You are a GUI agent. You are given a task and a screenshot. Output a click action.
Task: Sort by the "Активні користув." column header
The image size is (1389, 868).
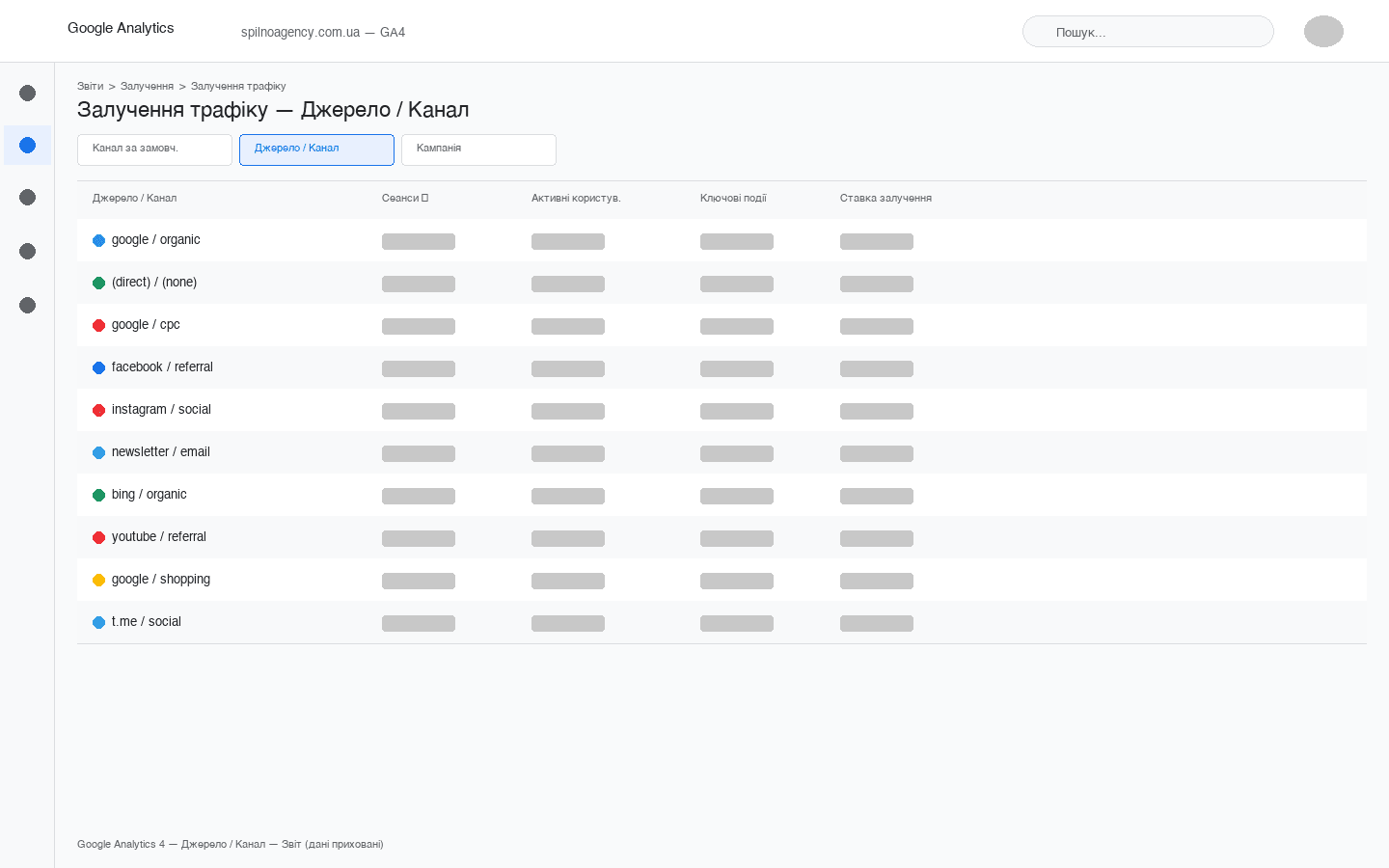(576, 199)
